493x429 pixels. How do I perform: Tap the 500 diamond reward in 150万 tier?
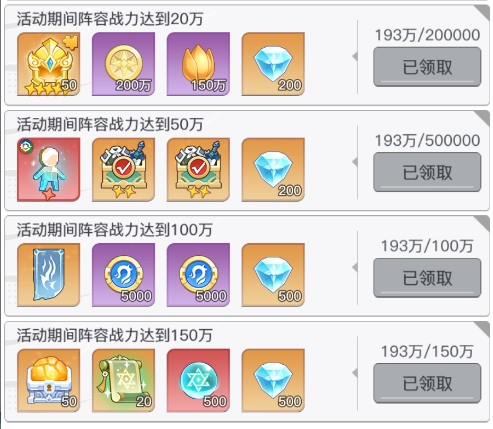coord(273,380)
